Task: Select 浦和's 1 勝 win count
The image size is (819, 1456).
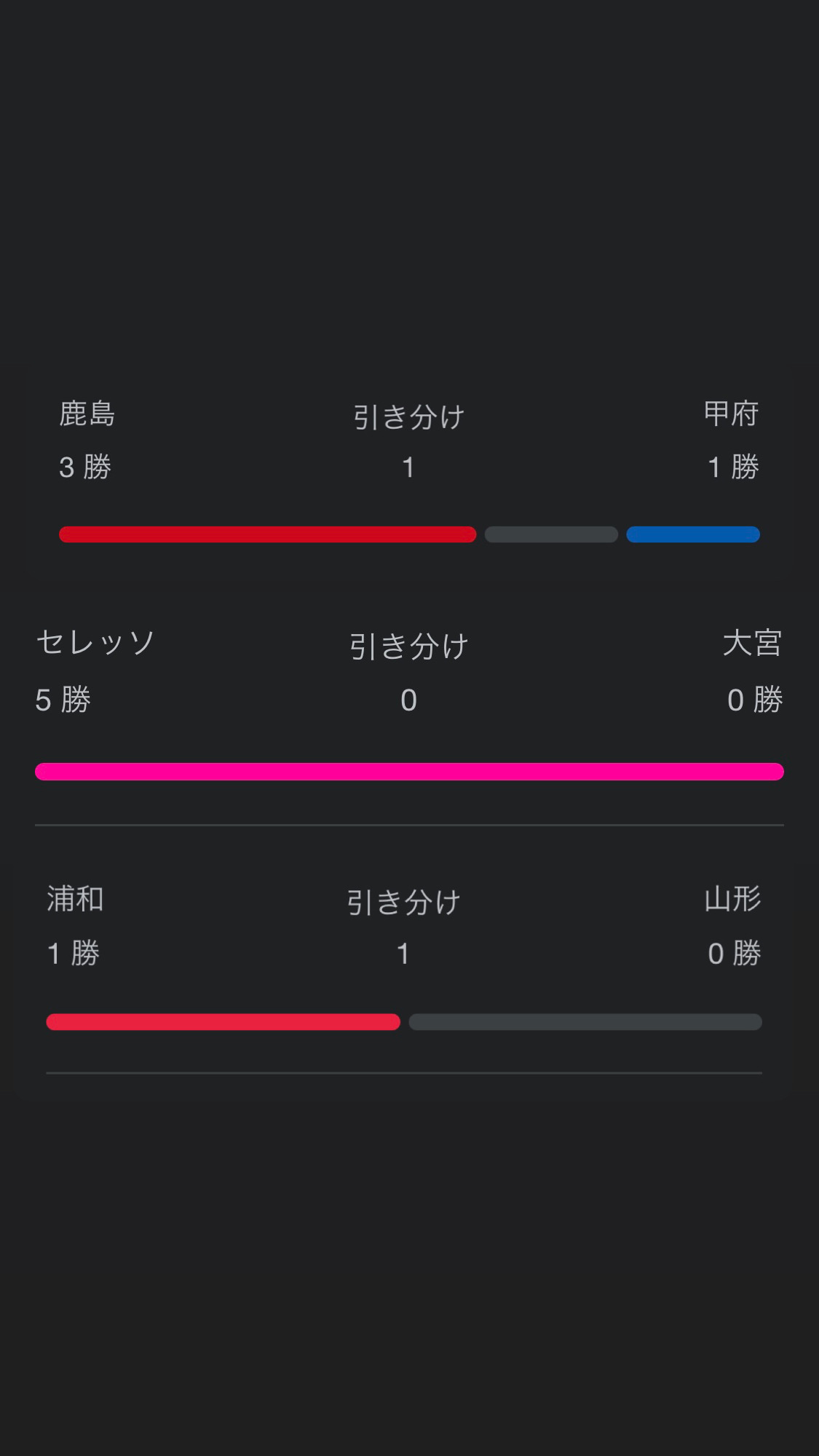Action: point(74,954)
